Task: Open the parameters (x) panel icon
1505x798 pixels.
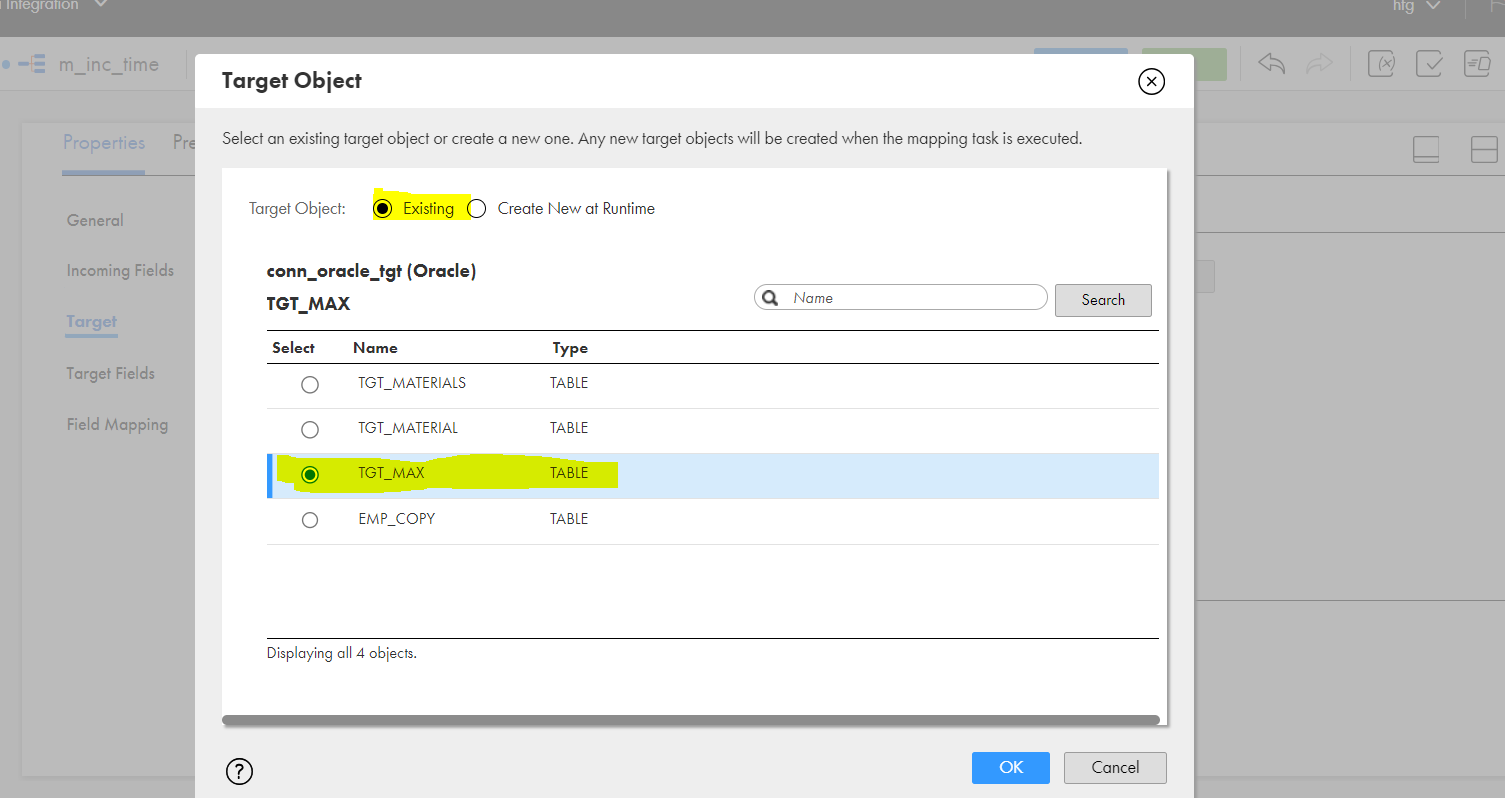Action: pyautogui.click(x=1381, y=64)
